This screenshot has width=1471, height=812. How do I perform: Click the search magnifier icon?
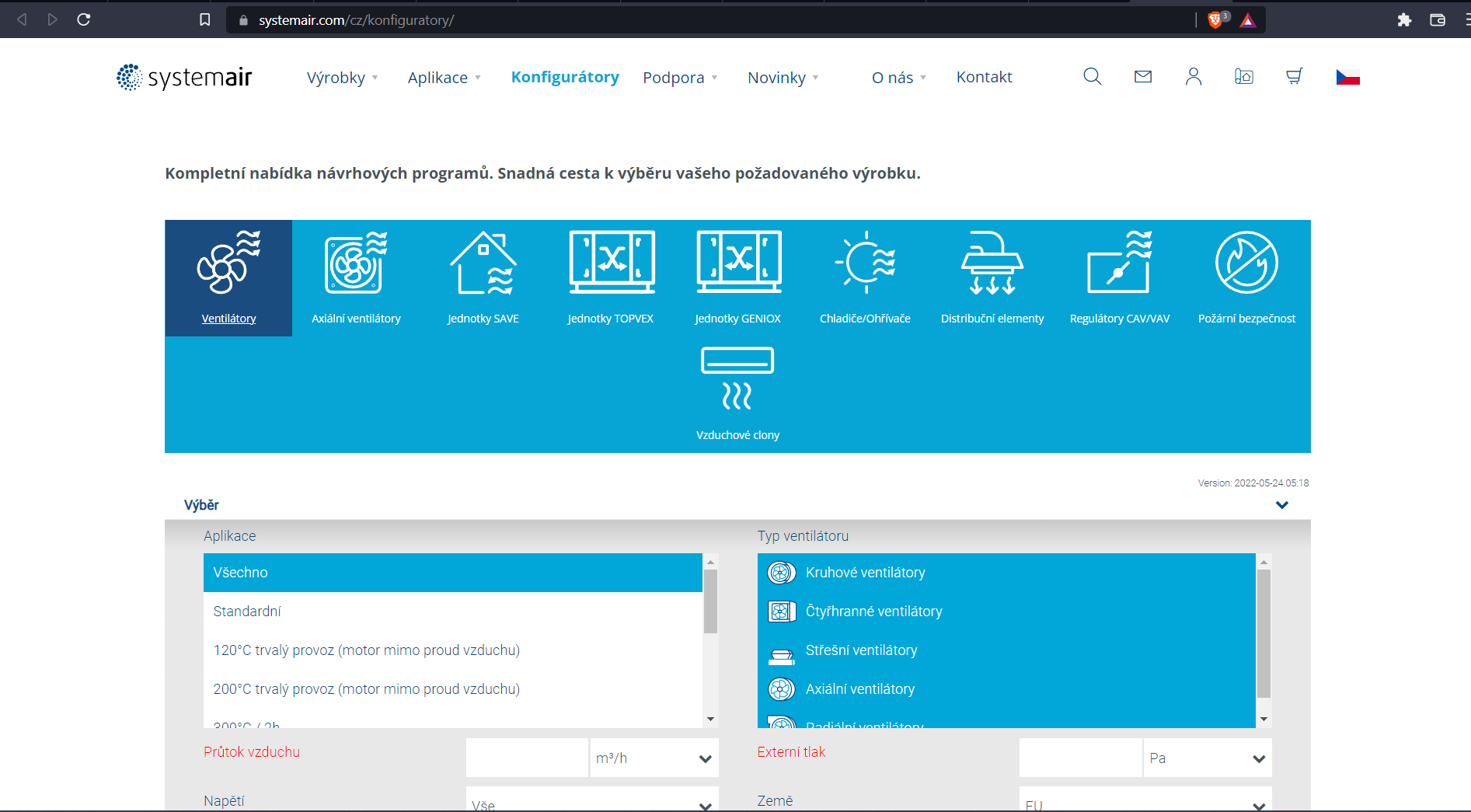coord(1093,76)
